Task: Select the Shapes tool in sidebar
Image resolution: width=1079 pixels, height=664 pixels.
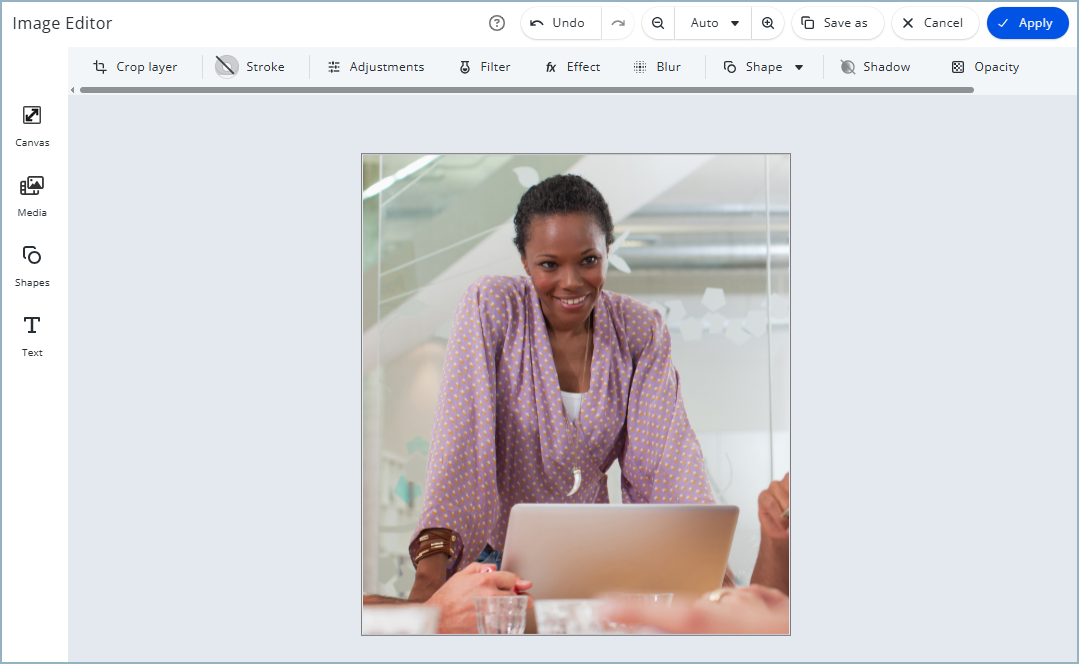Action: point(32,266)
